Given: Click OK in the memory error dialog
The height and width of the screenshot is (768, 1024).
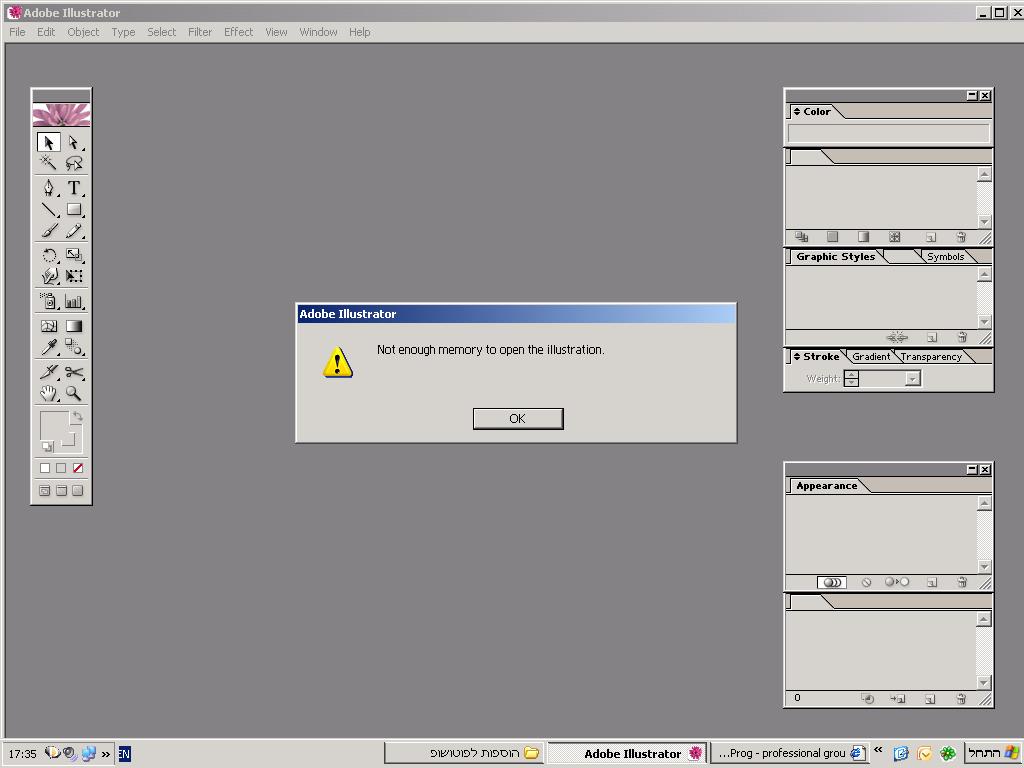Looking at the screenshot, I should point(518,419).
